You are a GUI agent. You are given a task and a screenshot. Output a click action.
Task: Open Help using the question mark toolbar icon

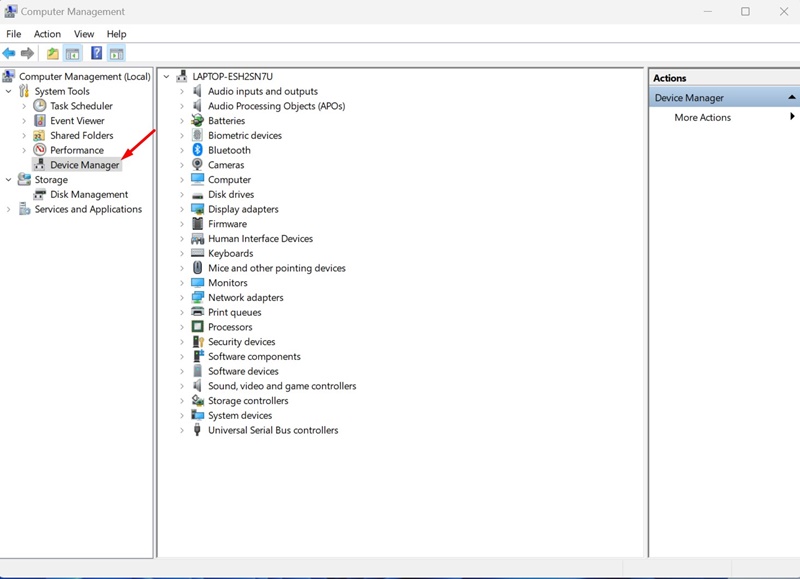point(94,52)
